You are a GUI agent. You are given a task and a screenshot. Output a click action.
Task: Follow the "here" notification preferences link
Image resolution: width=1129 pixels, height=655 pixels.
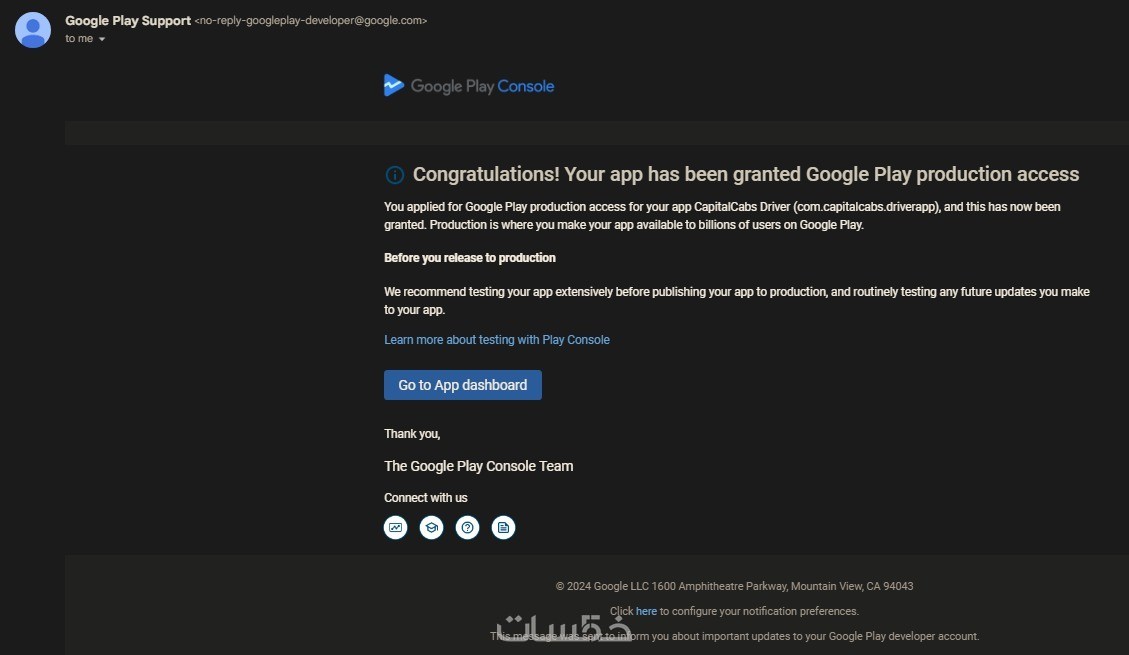pos(646,611)
